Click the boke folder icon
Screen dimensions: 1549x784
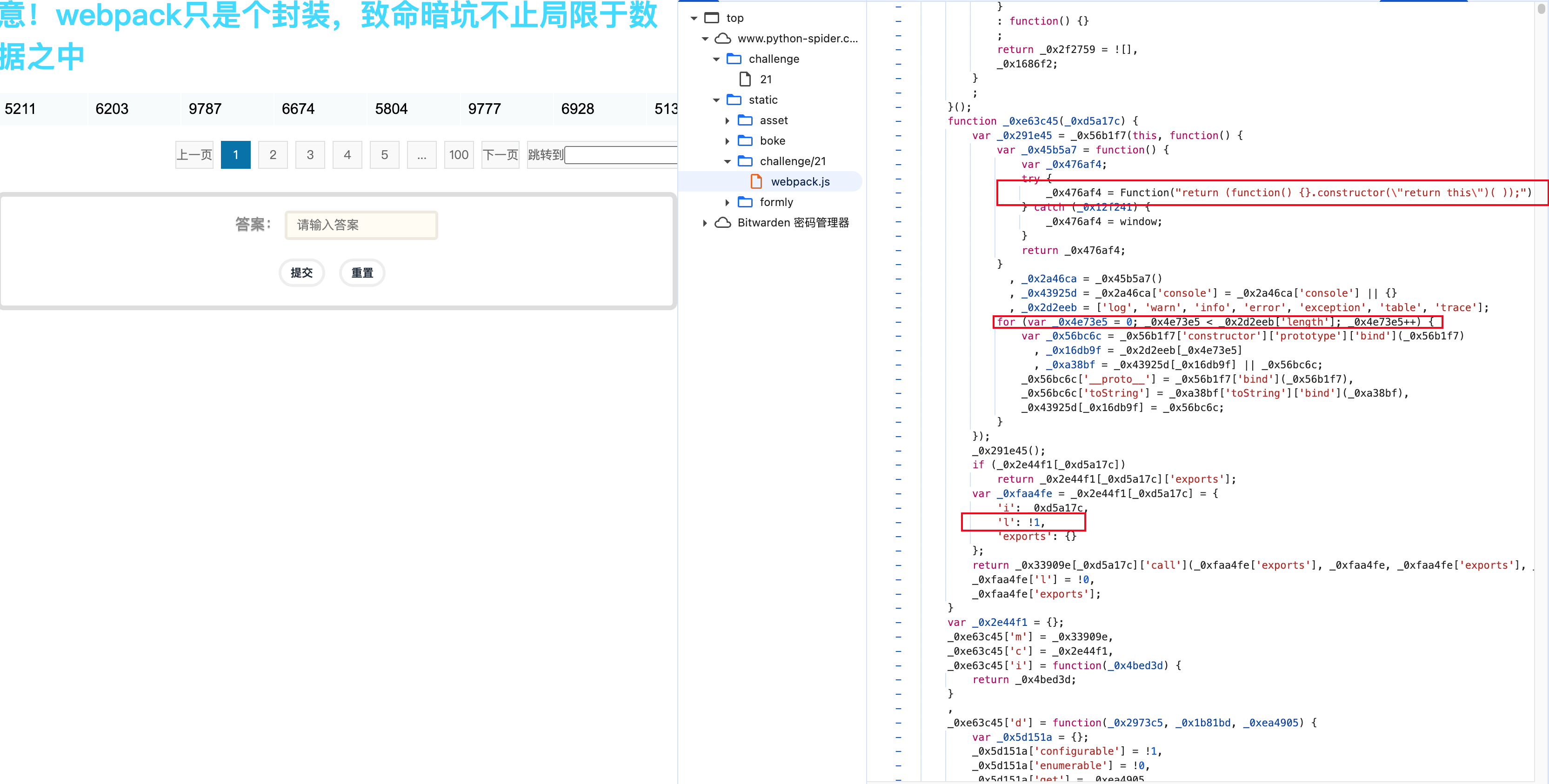coord(745,141)
